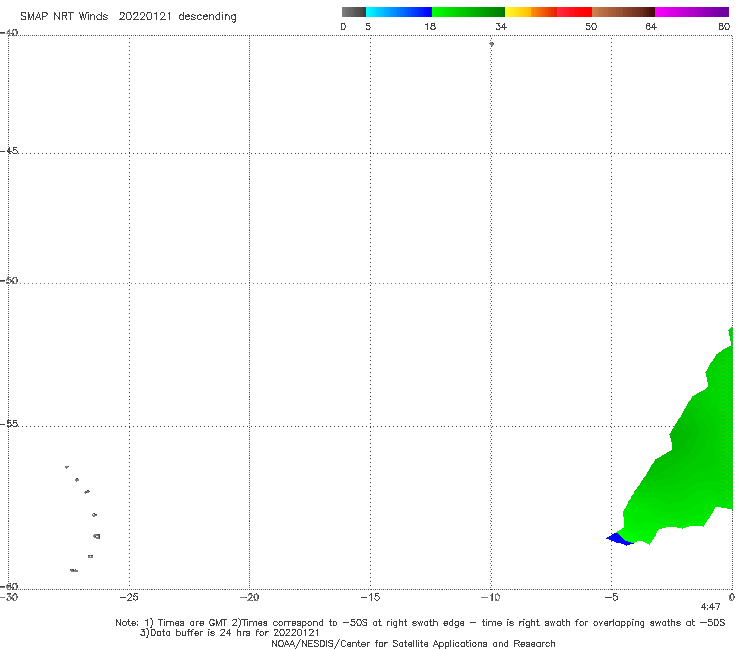Select the red segment of the color bar
The height and width of the screenshot is (650, 740).
pos(574,12)
